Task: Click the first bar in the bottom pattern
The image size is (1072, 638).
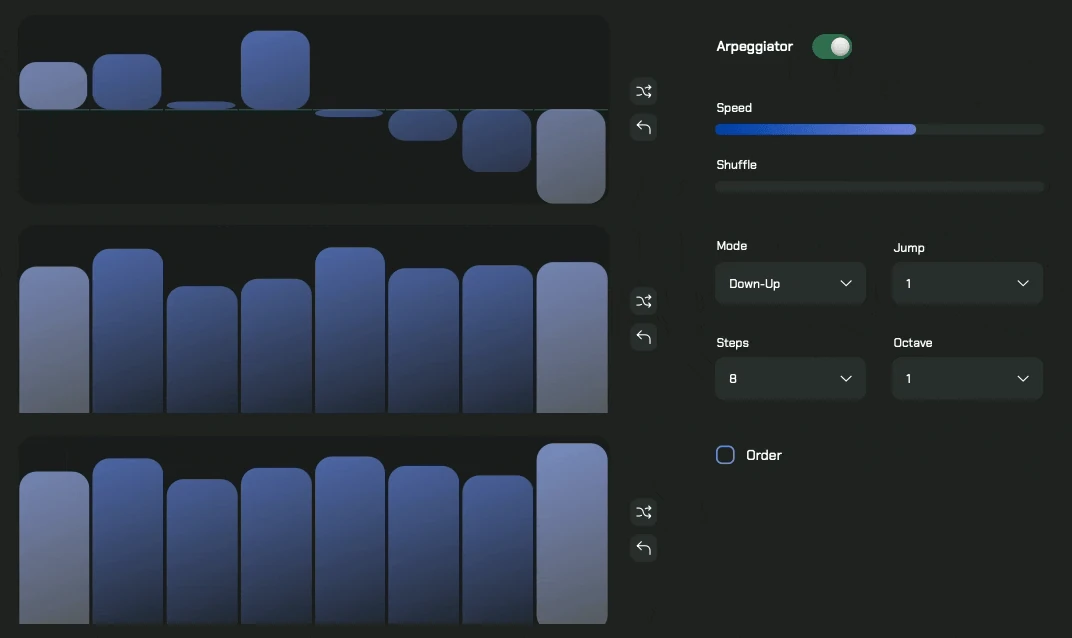Action: click(54, 545)
